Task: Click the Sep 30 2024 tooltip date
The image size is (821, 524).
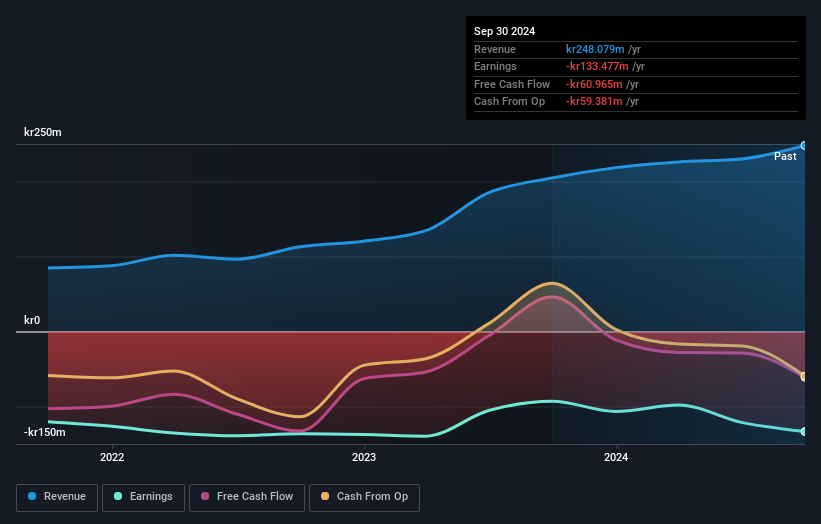Action: coord(504,31)
